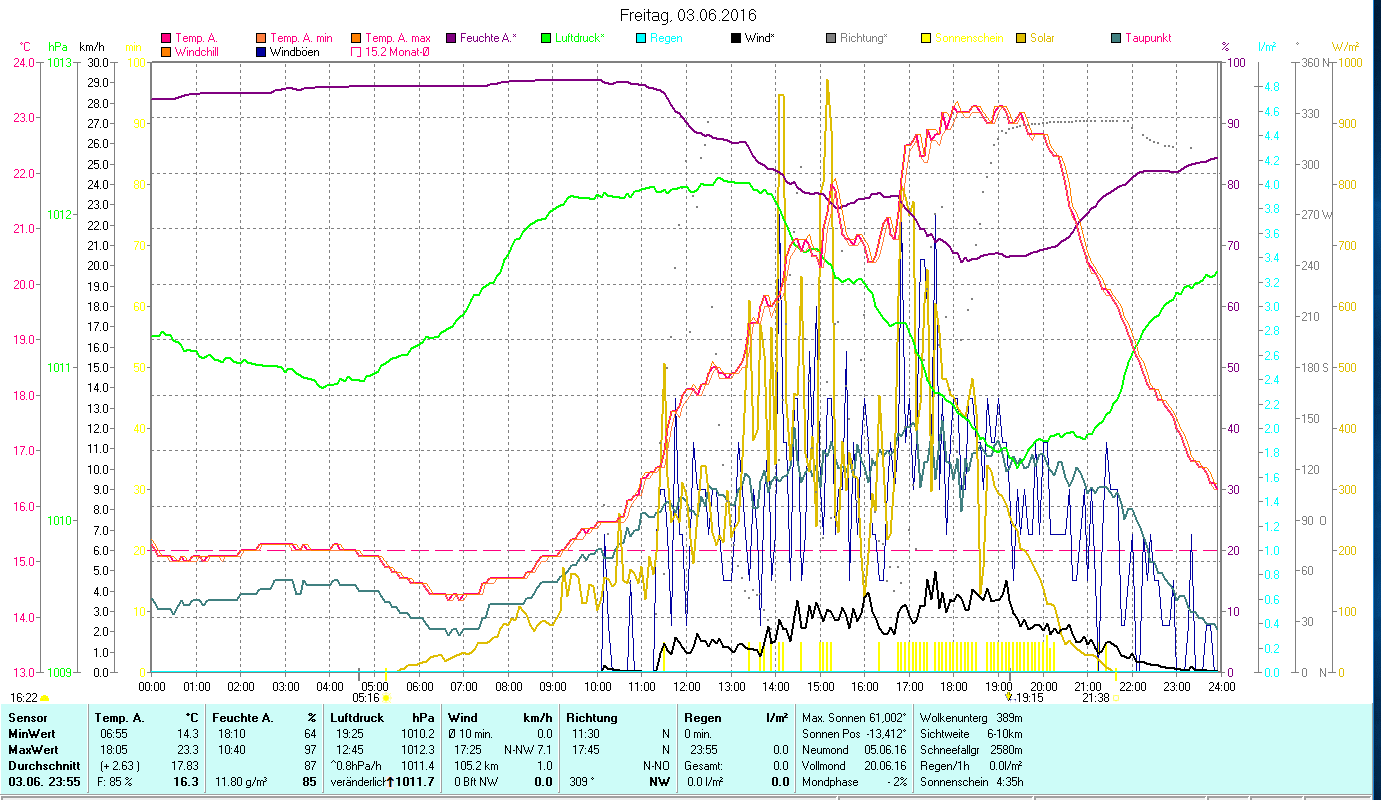The image size is (1381, 800).
Task: Click the 'hPa' axis unit label at top left
Action: [x=58, y=47]
